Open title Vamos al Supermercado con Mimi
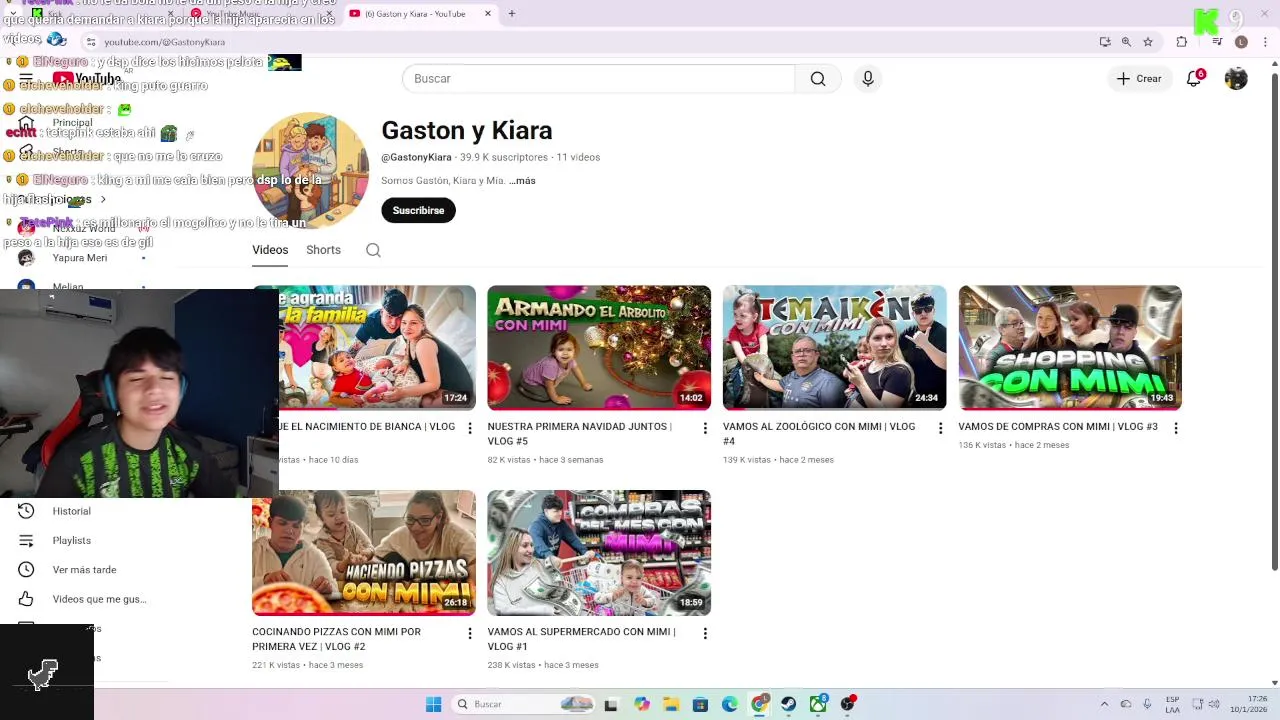Image resolution: width=1280 pixels, height=720 pixels. tap(583, 638)
